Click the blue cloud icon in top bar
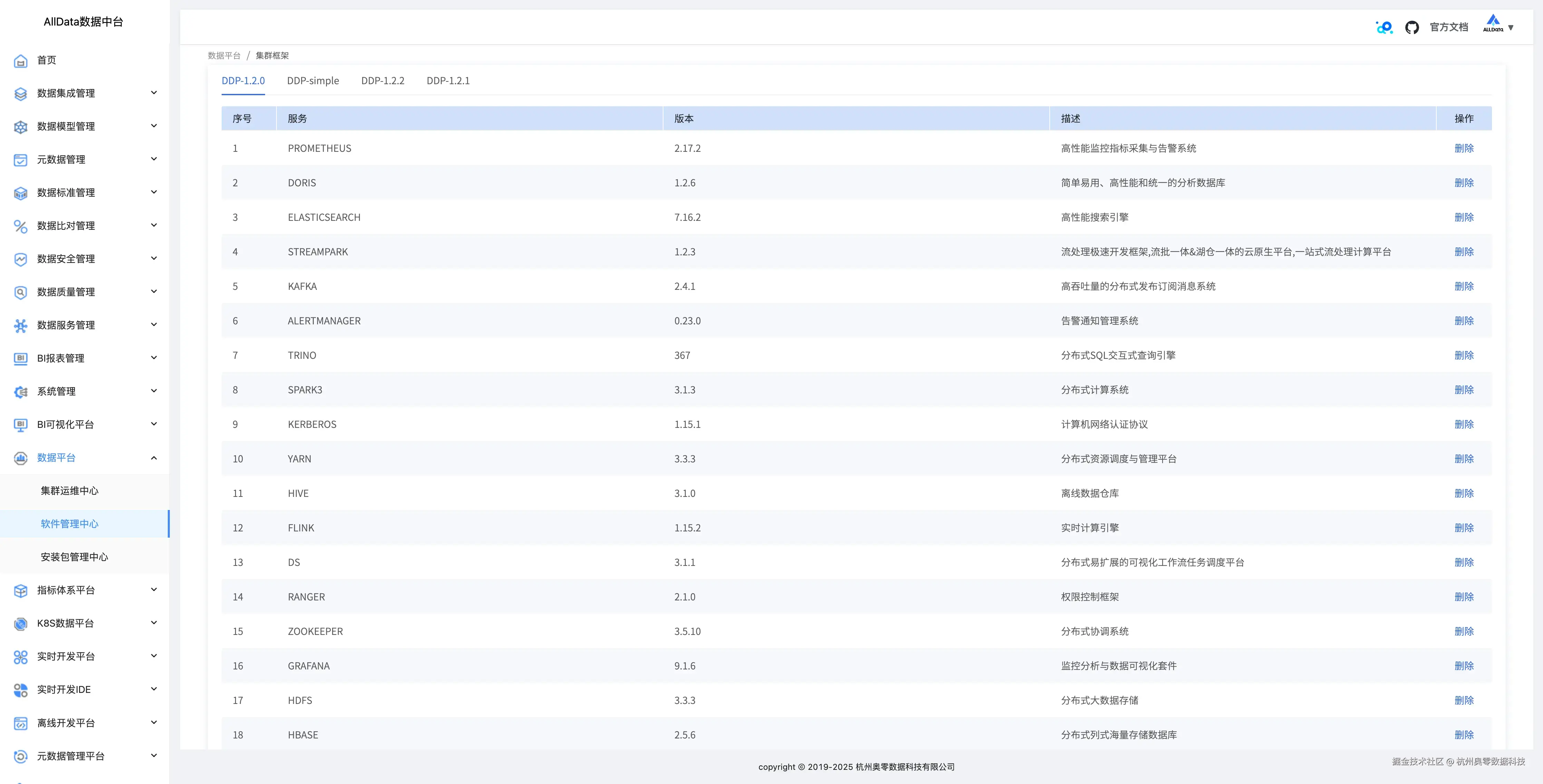This screenshot has height=784, width=1543. tap(1384, 28)
